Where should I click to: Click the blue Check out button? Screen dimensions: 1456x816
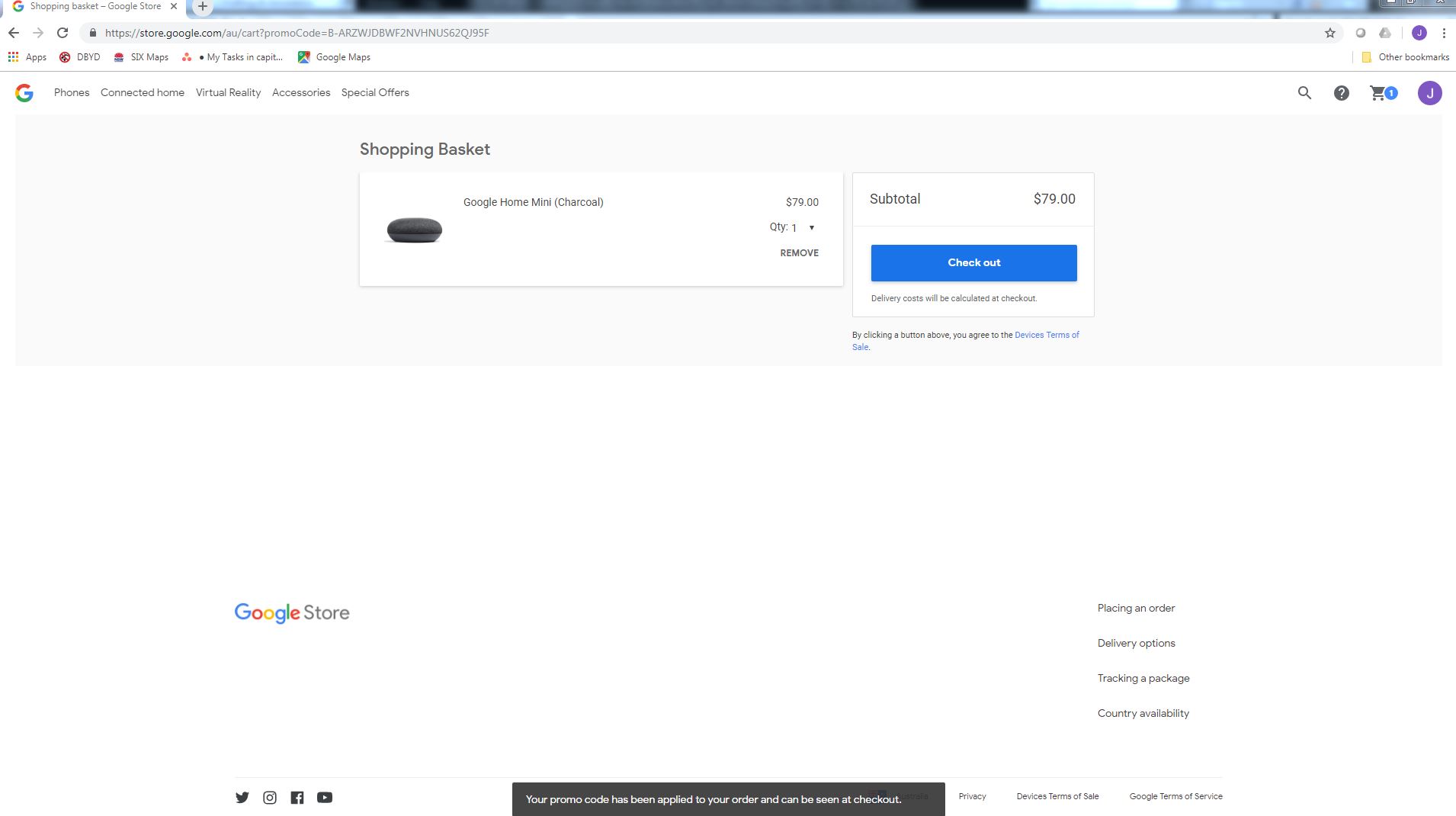point(973,262)
